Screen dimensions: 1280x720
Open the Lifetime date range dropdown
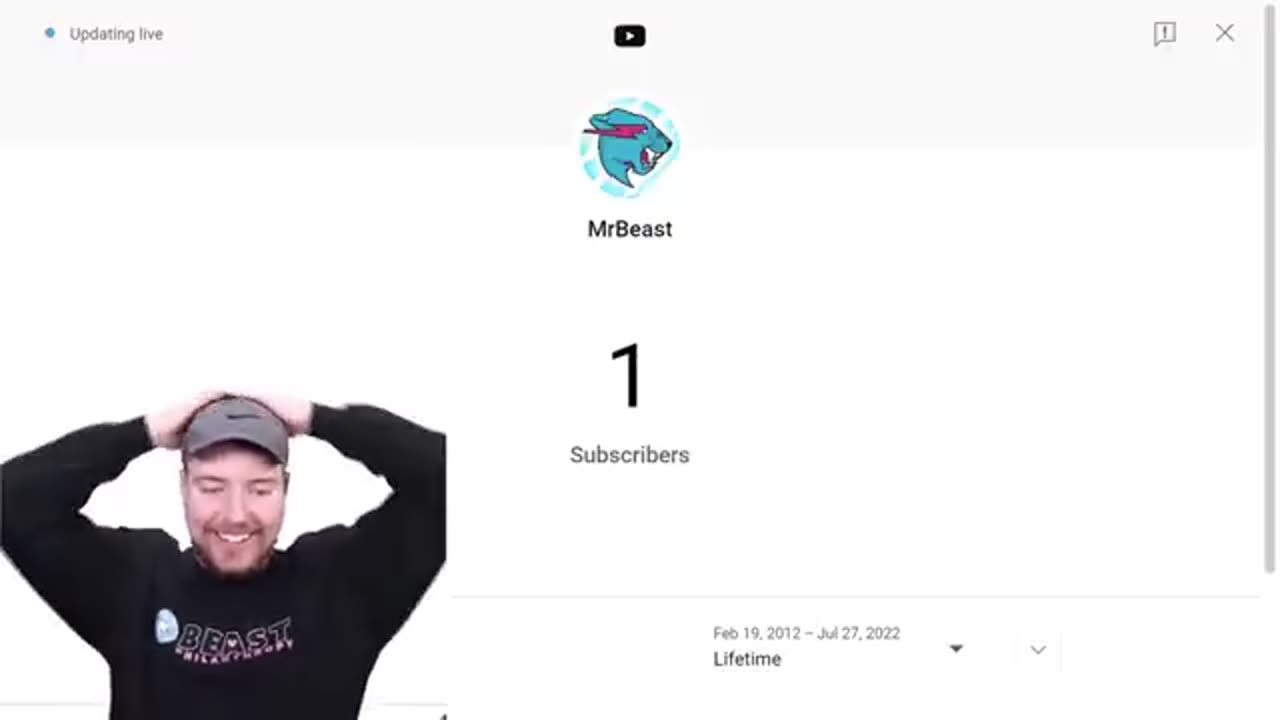[838, 648]
